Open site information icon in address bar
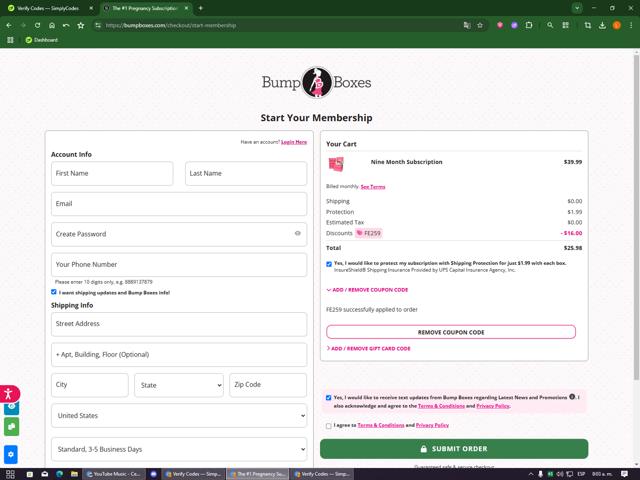640x480 pixels. click(98, 25)
